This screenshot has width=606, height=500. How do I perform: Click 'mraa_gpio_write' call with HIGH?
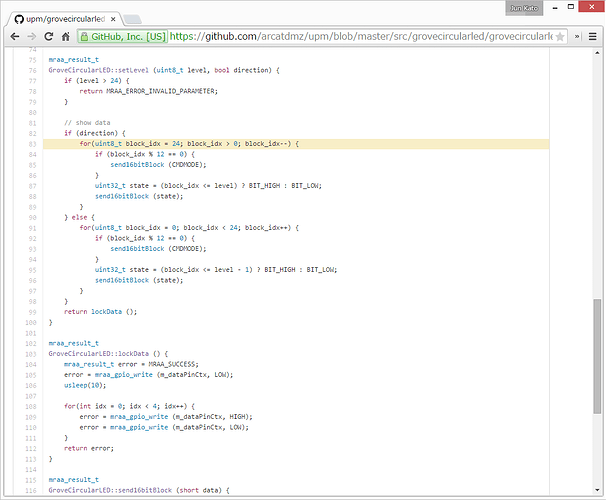[x=139, y=417]
